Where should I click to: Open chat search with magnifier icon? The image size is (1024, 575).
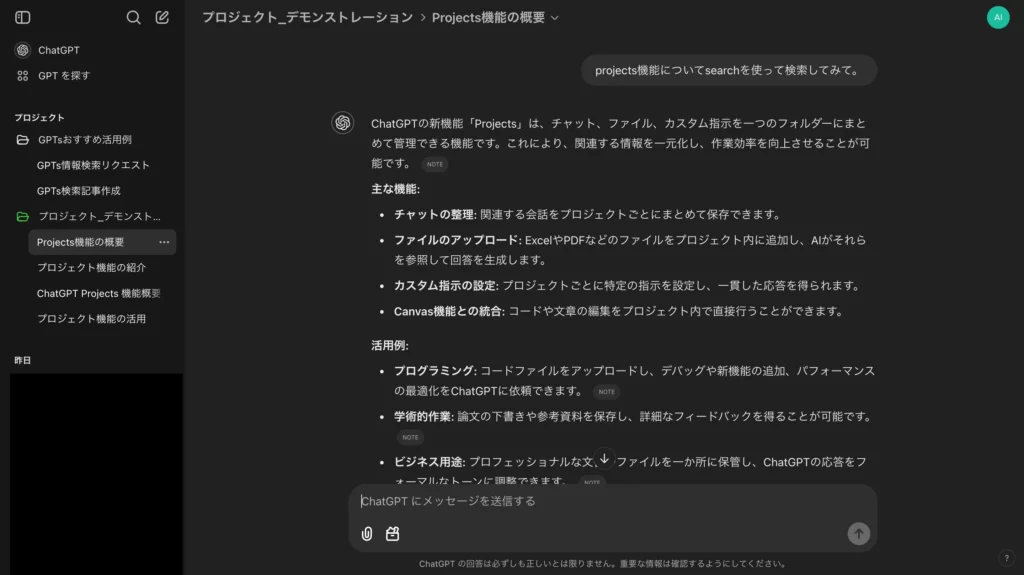133,18
